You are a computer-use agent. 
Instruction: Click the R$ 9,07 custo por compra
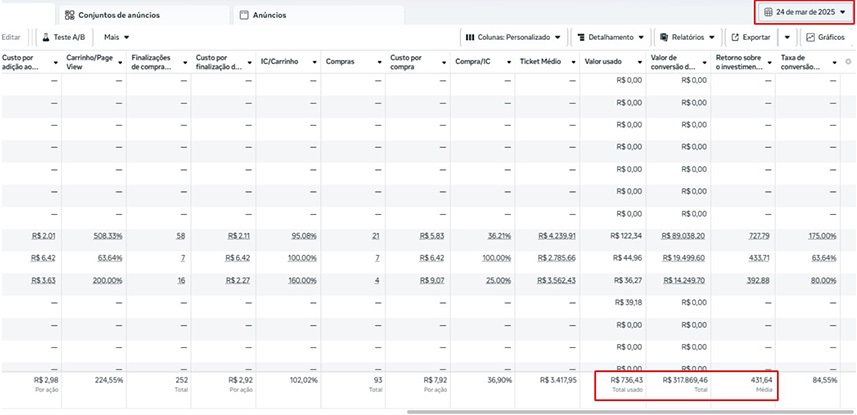coord(432,280)
